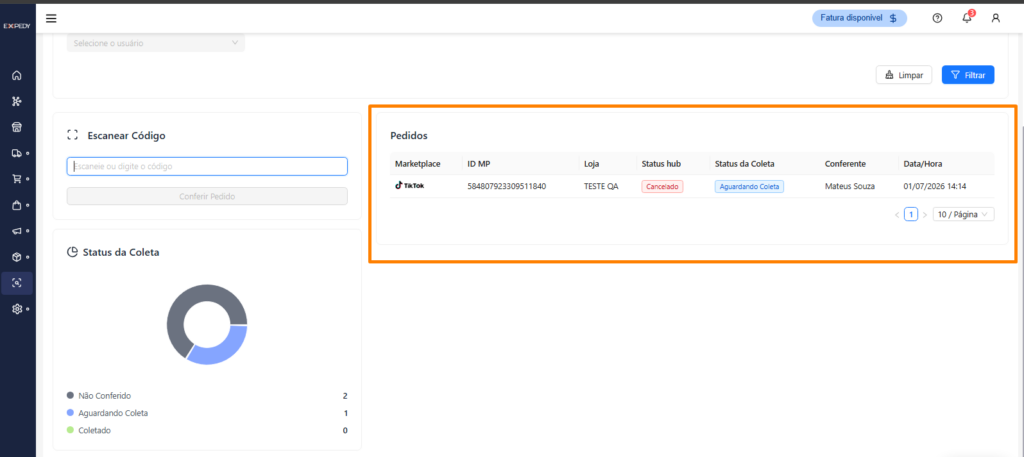The image size is (1024, 457).
Task: Click the scan icon beside Escanear Código
Action: 72,136
